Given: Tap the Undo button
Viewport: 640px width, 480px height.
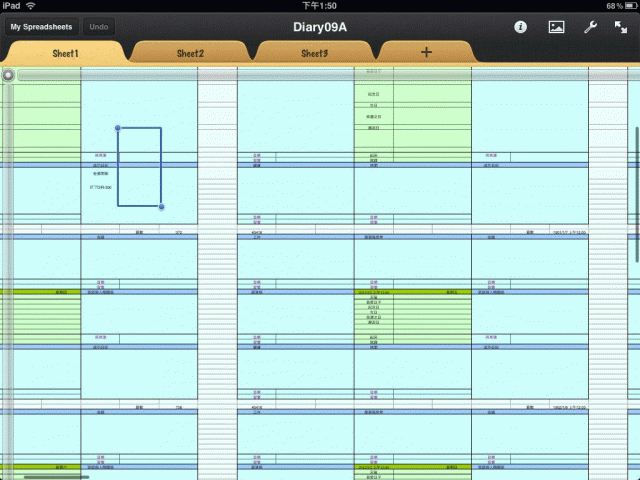Looking at the screenshot, I should (x=99, y=27).
